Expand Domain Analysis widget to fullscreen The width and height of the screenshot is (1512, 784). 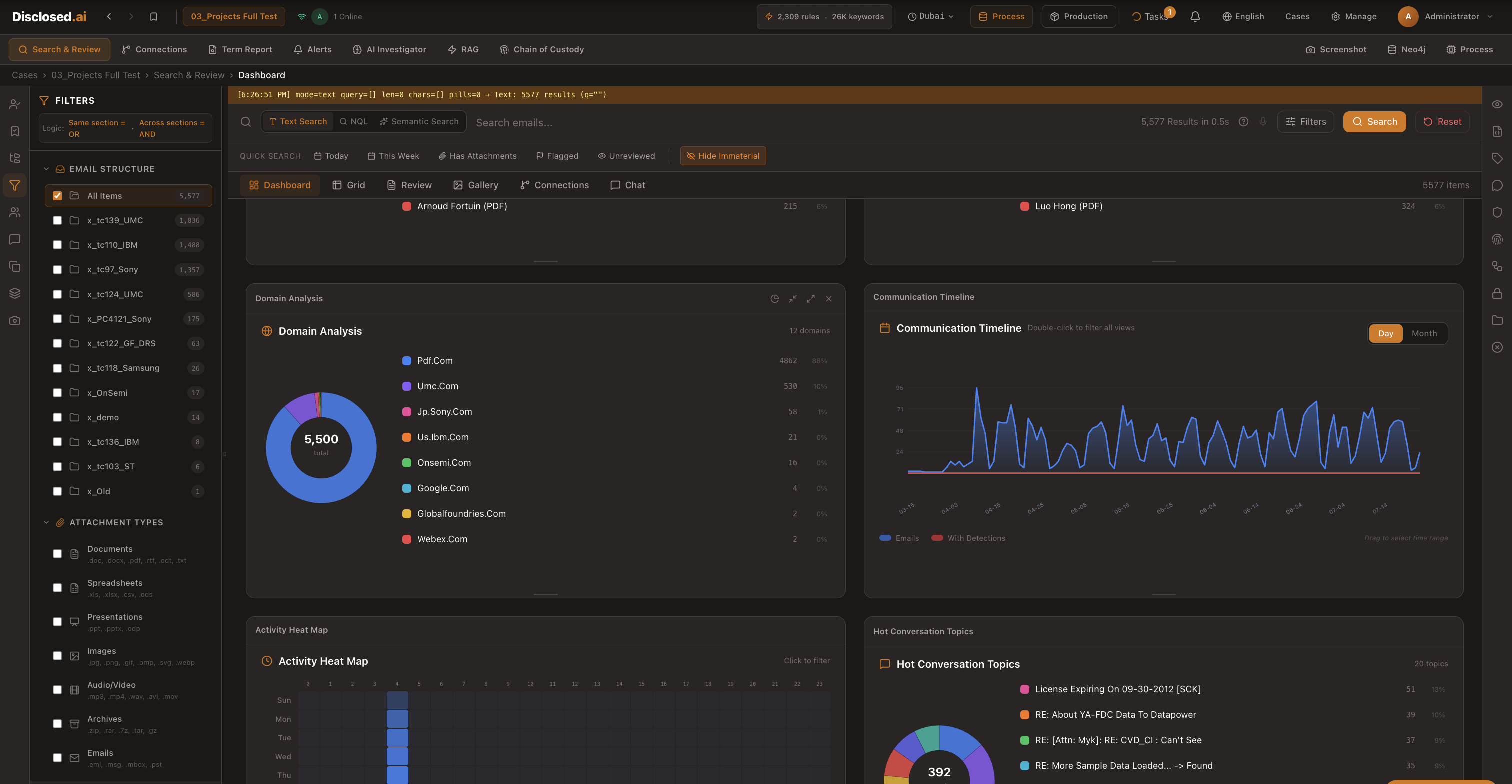pyautogui.click(x=811, y=299)
